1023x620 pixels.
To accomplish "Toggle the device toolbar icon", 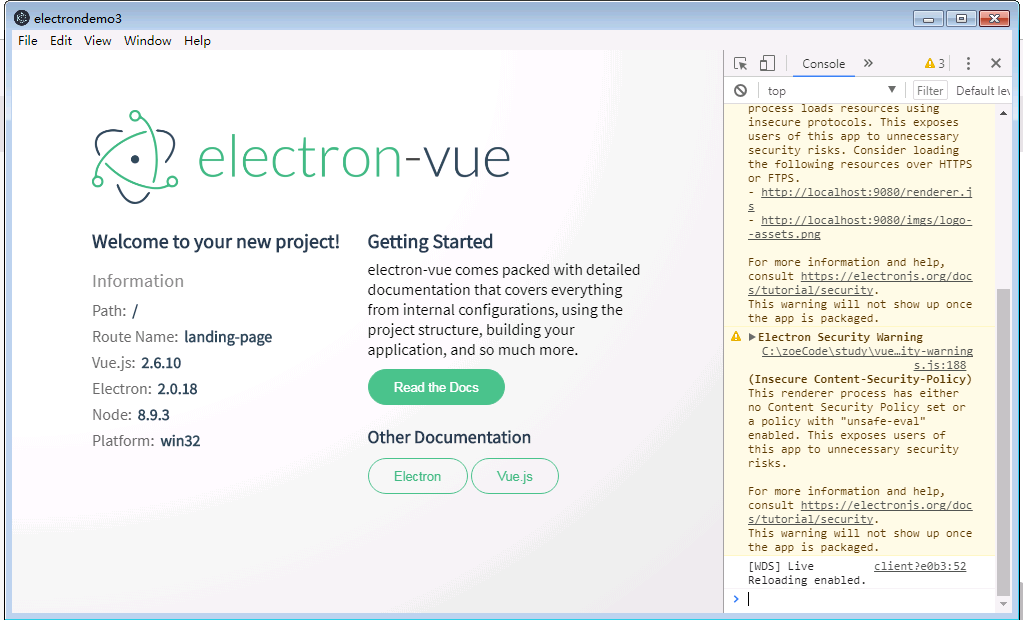I will 767,63.
